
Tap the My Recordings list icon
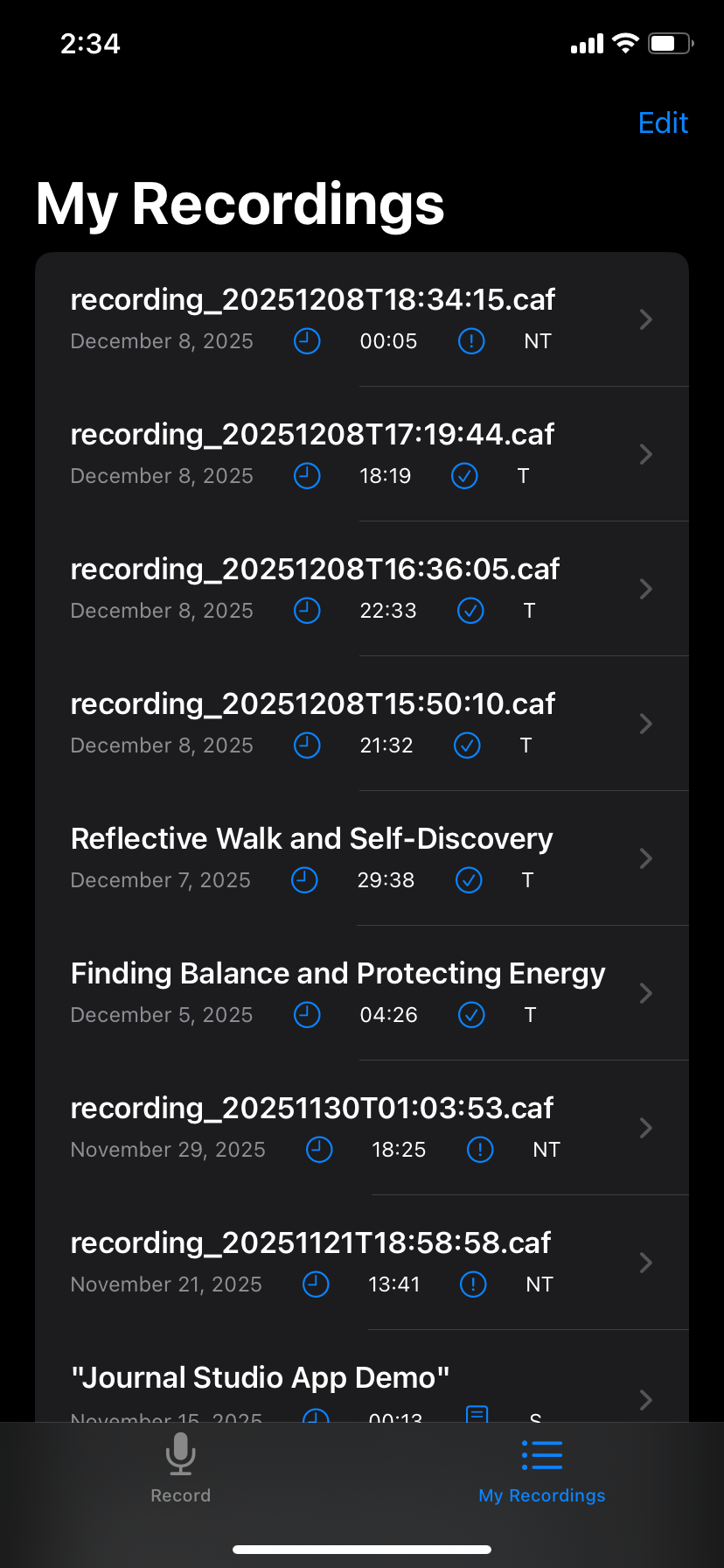point(542,1454)
